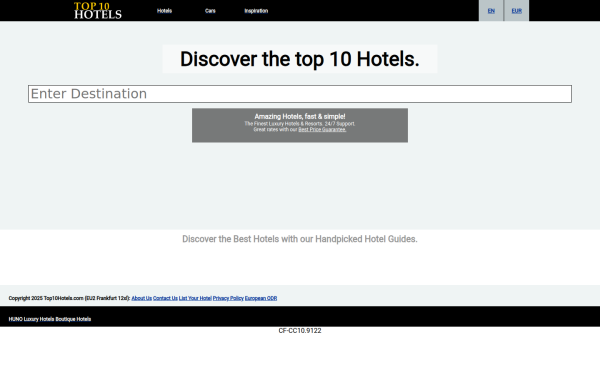Image resolution: width=600 pixels, height=375 pixels.
Task: Focus the Enter Destination search field
Action: (x=300, y=94)
